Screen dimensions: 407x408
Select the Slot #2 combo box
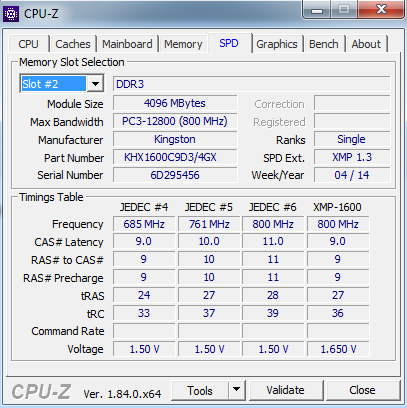click(x=62, y=84)
